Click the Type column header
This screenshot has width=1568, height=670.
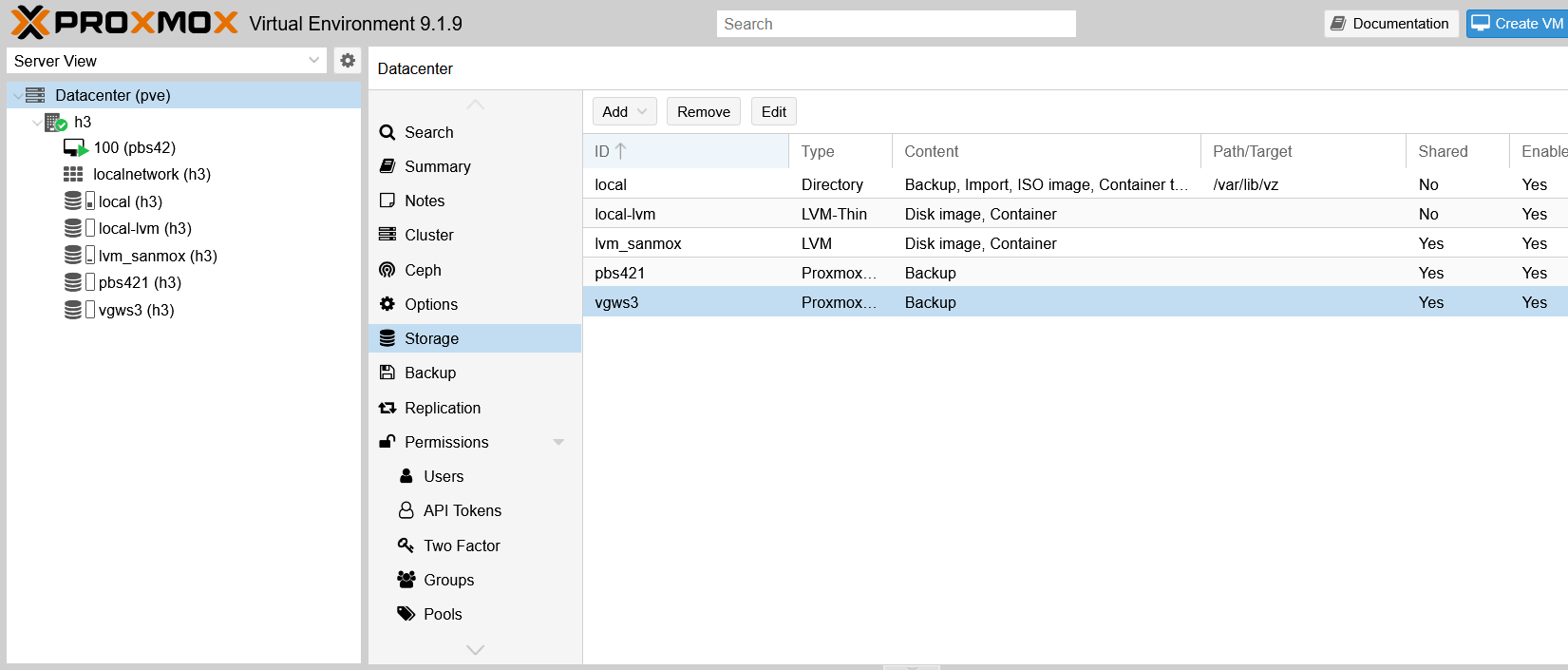tap(841, 151)
